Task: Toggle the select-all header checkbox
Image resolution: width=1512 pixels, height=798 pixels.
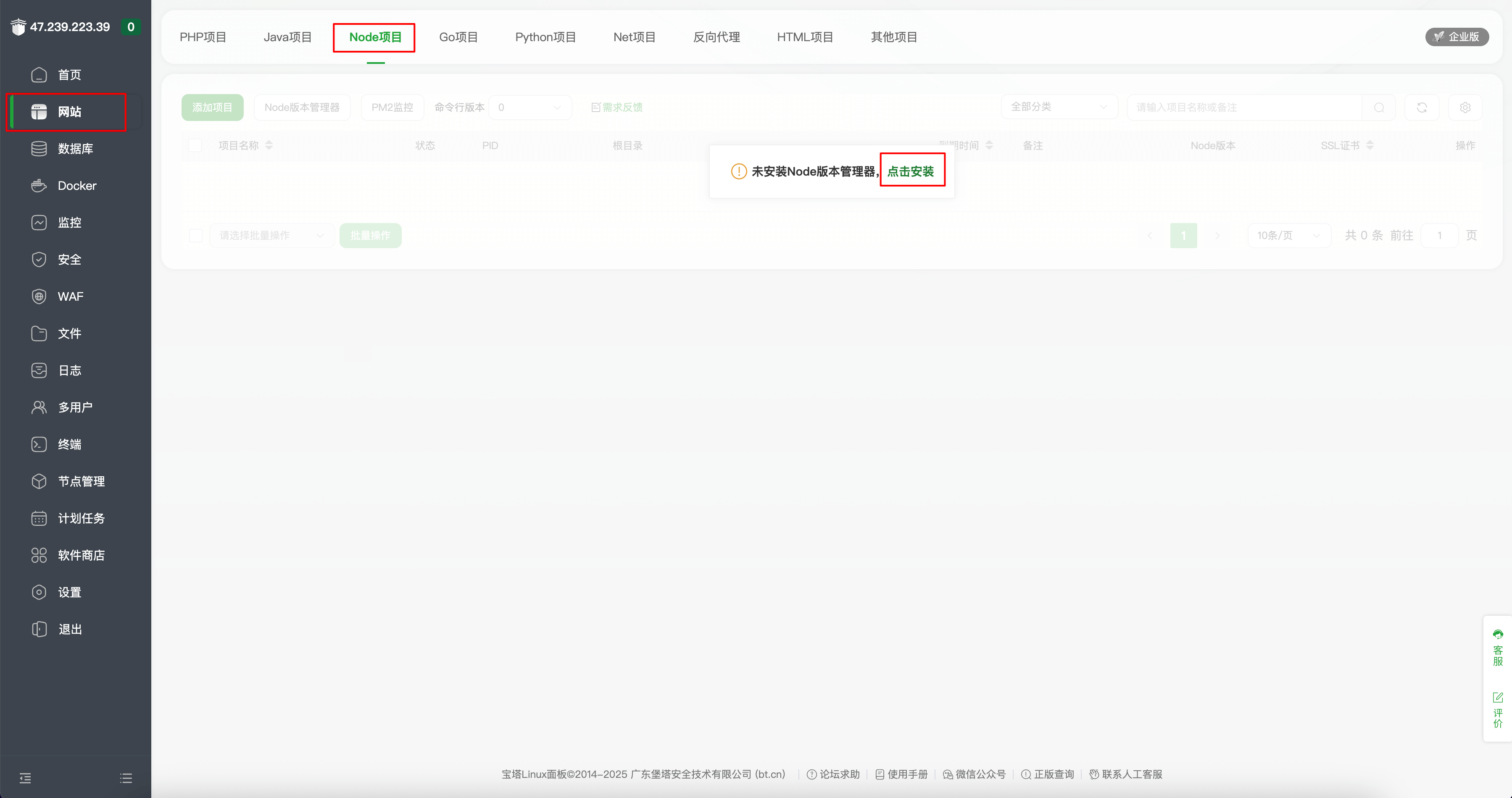Action: click(x=195, y=145)
